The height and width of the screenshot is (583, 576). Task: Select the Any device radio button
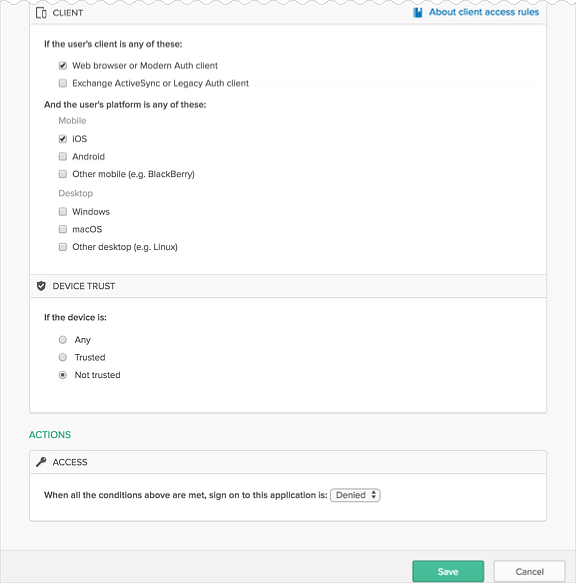(x=62, y=340)
